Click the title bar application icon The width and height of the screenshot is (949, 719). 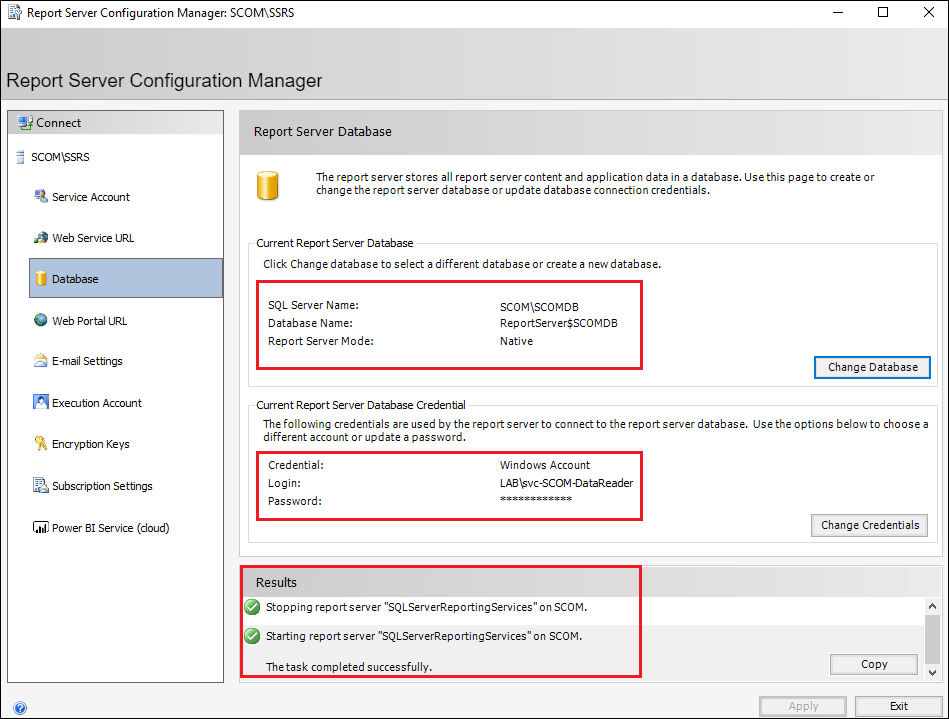pyautogui.click(x=15, y=12)
